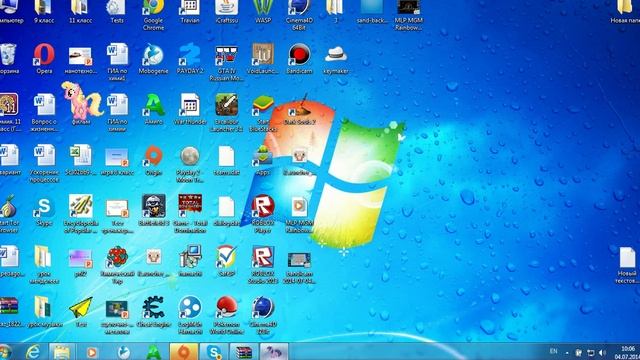The width and height of the screenshot is (640, 360).
Task: Launch the PAYDAY 2 shortcut
Action: [x=190, y=59]
